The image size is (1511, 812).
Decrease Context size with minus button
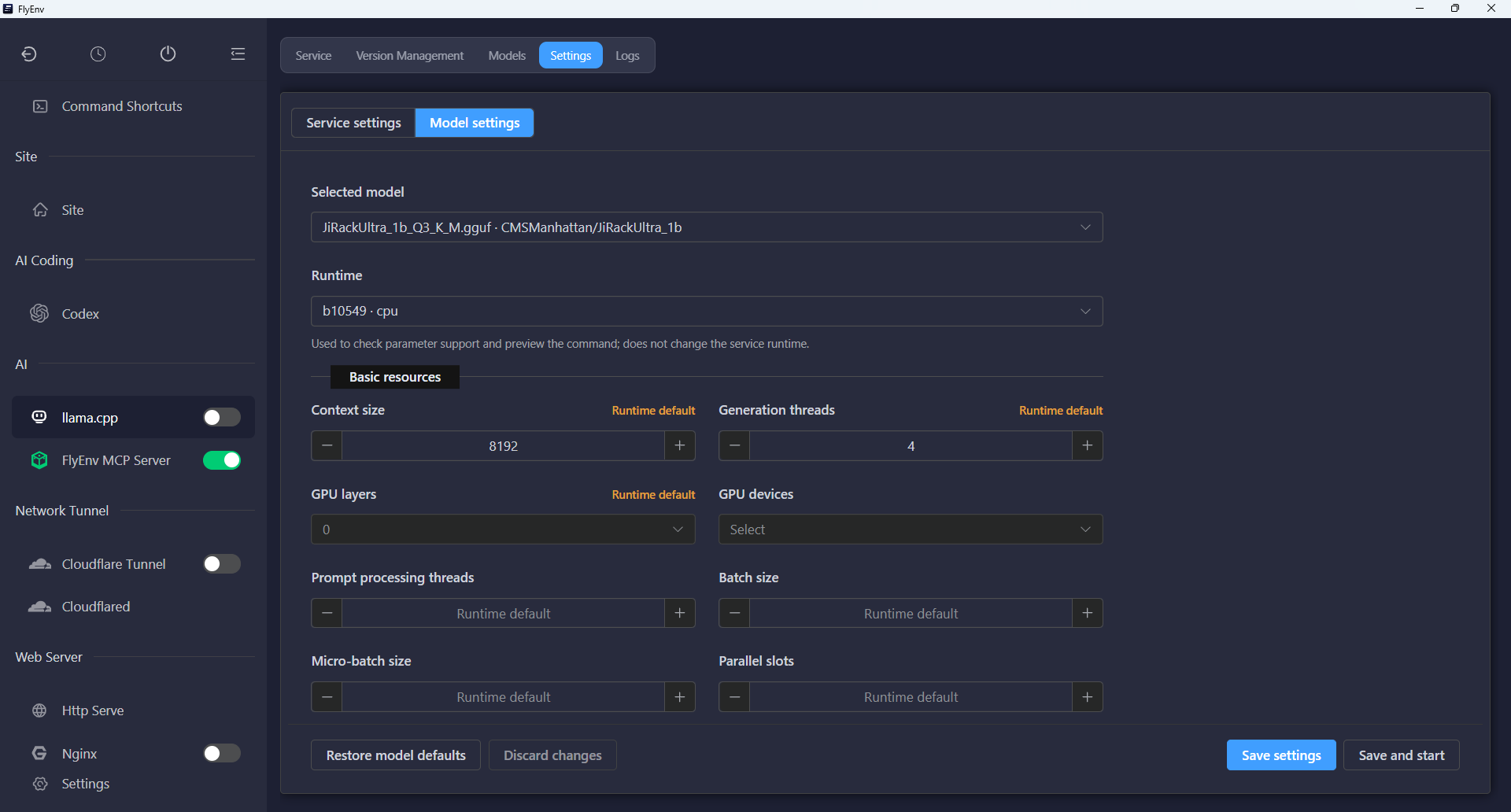click(327, 446)
